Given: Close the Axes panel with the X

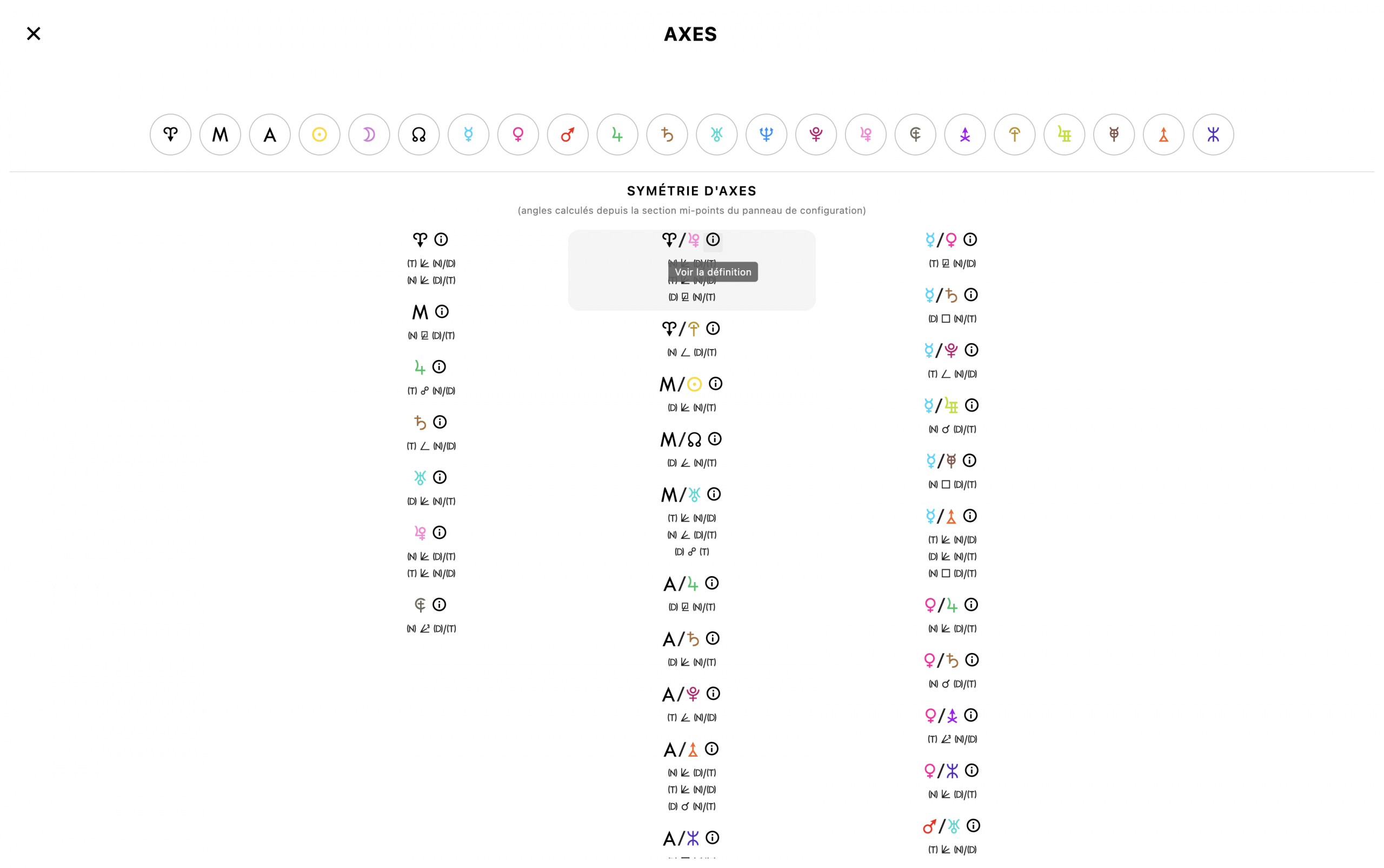Looking at the screenshot, I should [34, 34].
